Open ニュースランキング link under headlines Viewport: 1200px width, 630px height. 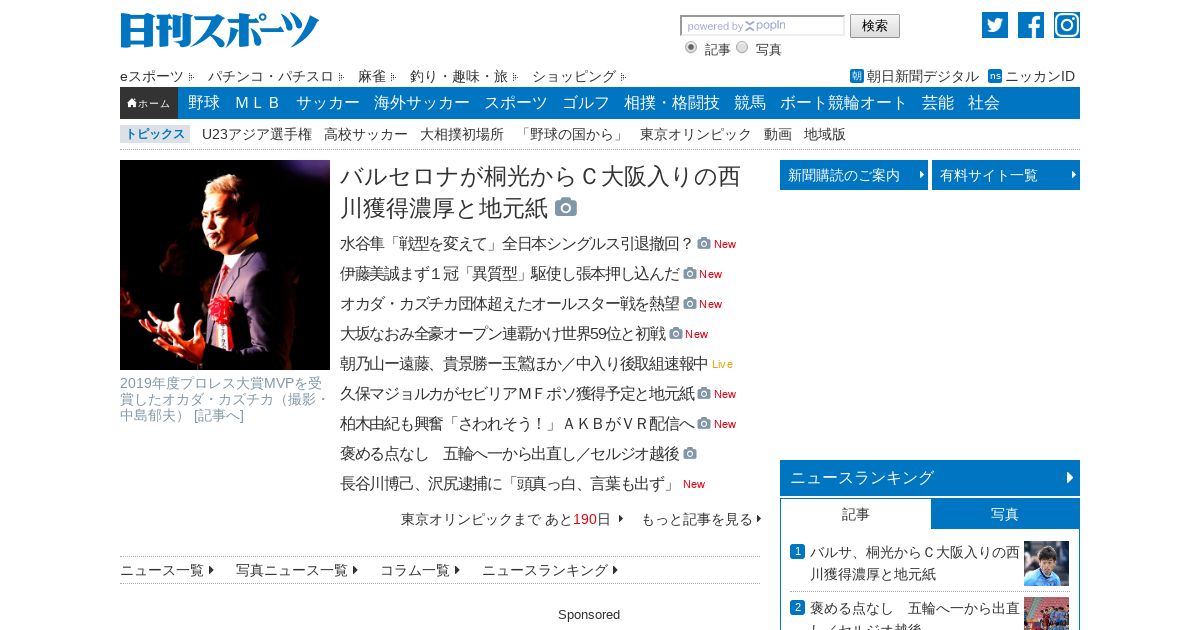pos(550,570)
